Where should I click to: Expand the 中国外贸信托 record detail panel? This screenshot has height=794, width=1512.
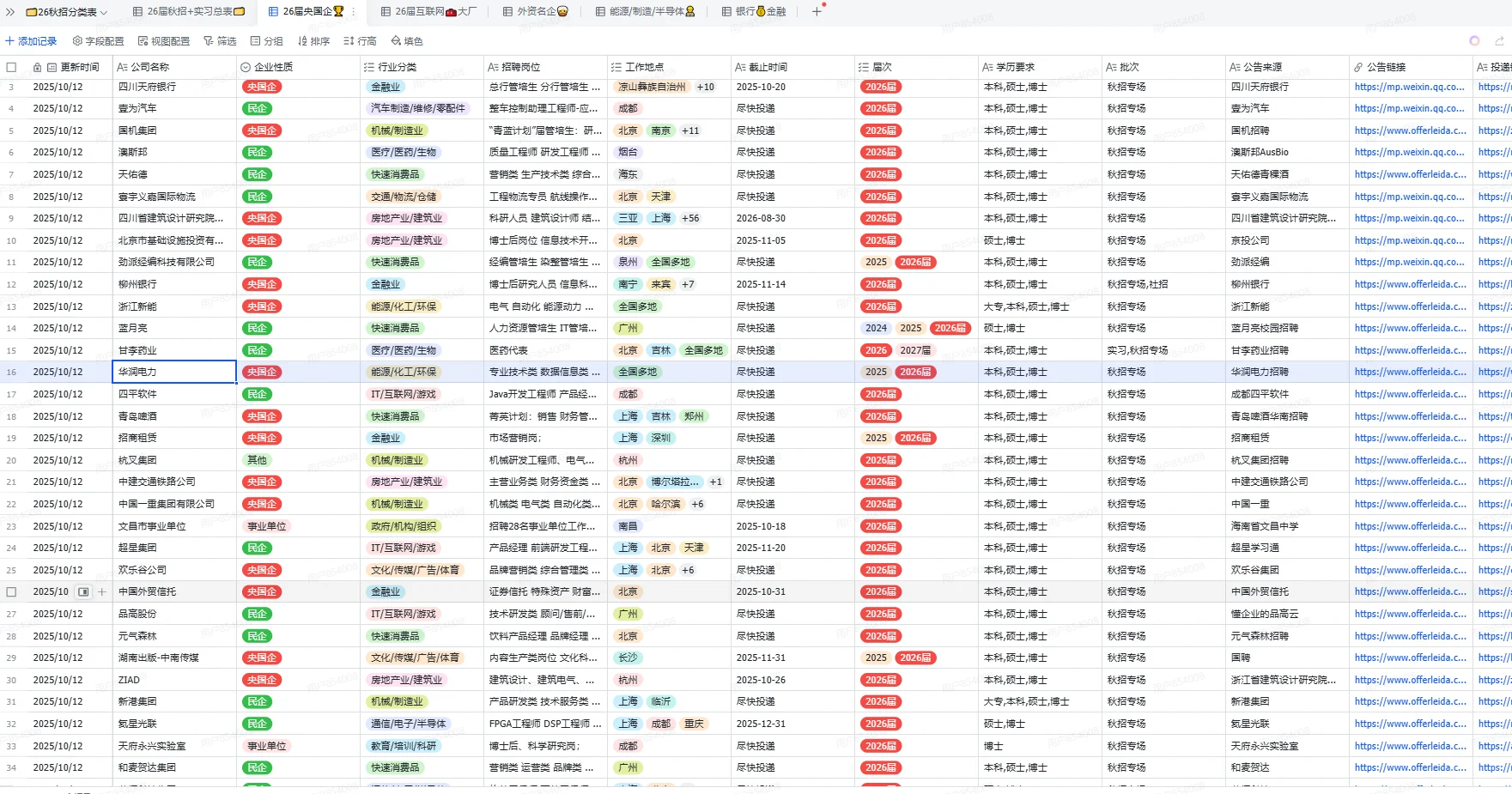(83, 592)
